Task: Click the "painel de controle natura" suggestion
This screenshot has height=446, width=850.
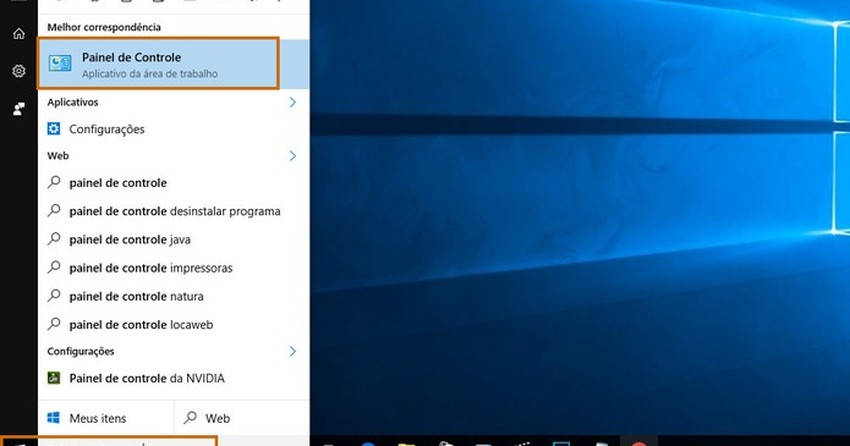Action: (173, 296)
